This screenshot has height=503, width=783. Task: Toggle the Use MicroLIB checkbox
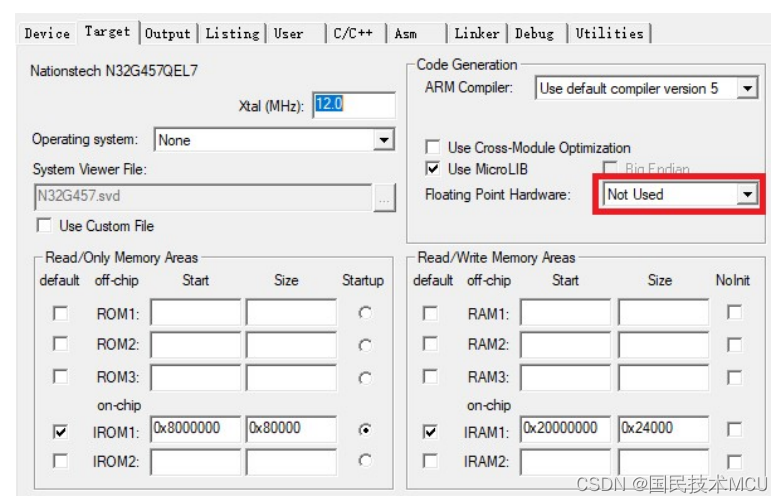432,169
